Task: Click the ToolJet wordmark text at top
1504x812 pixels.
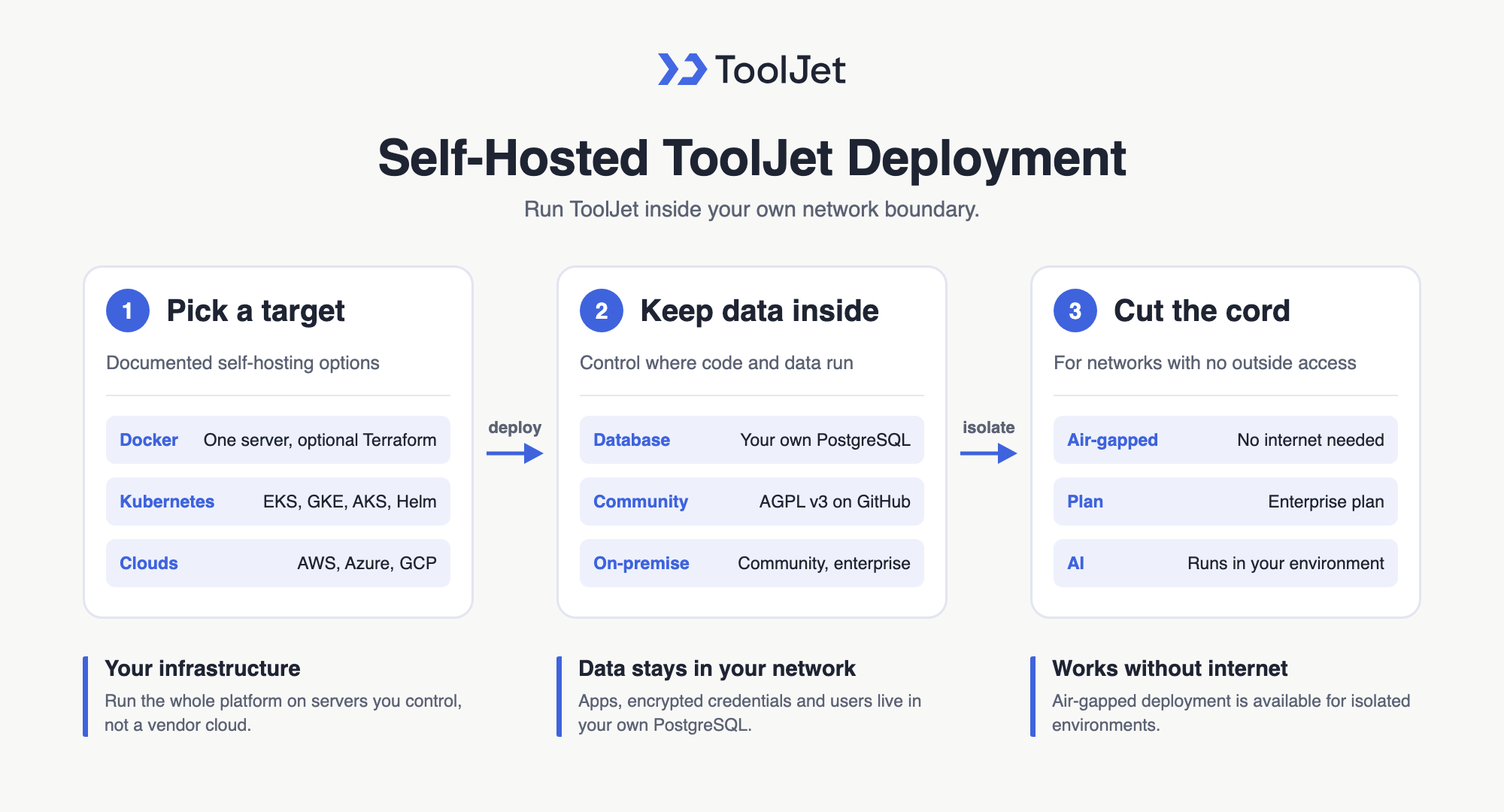Action: (780, 70)
